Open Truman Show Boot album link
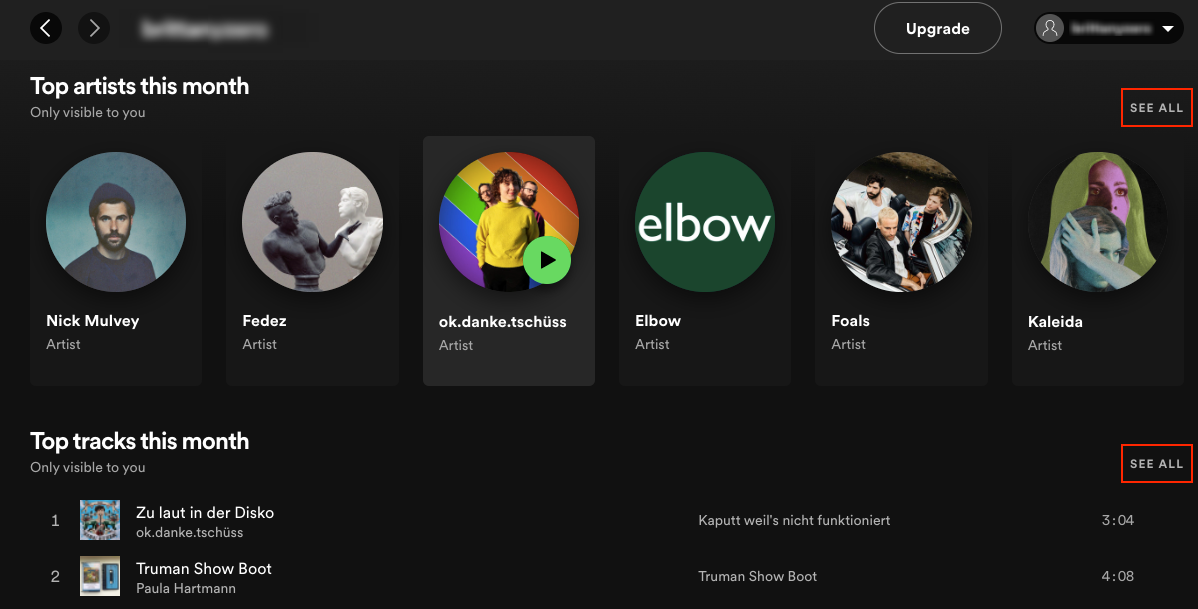Viewport: 1198px width, 609px height. tap(757, 576)
